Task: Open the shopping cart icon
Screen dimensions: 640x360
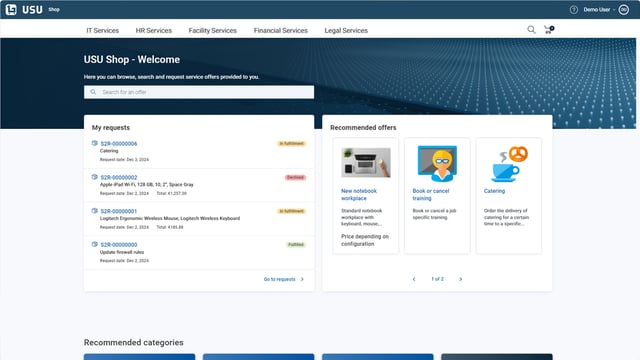Action: tap(549, 29)
